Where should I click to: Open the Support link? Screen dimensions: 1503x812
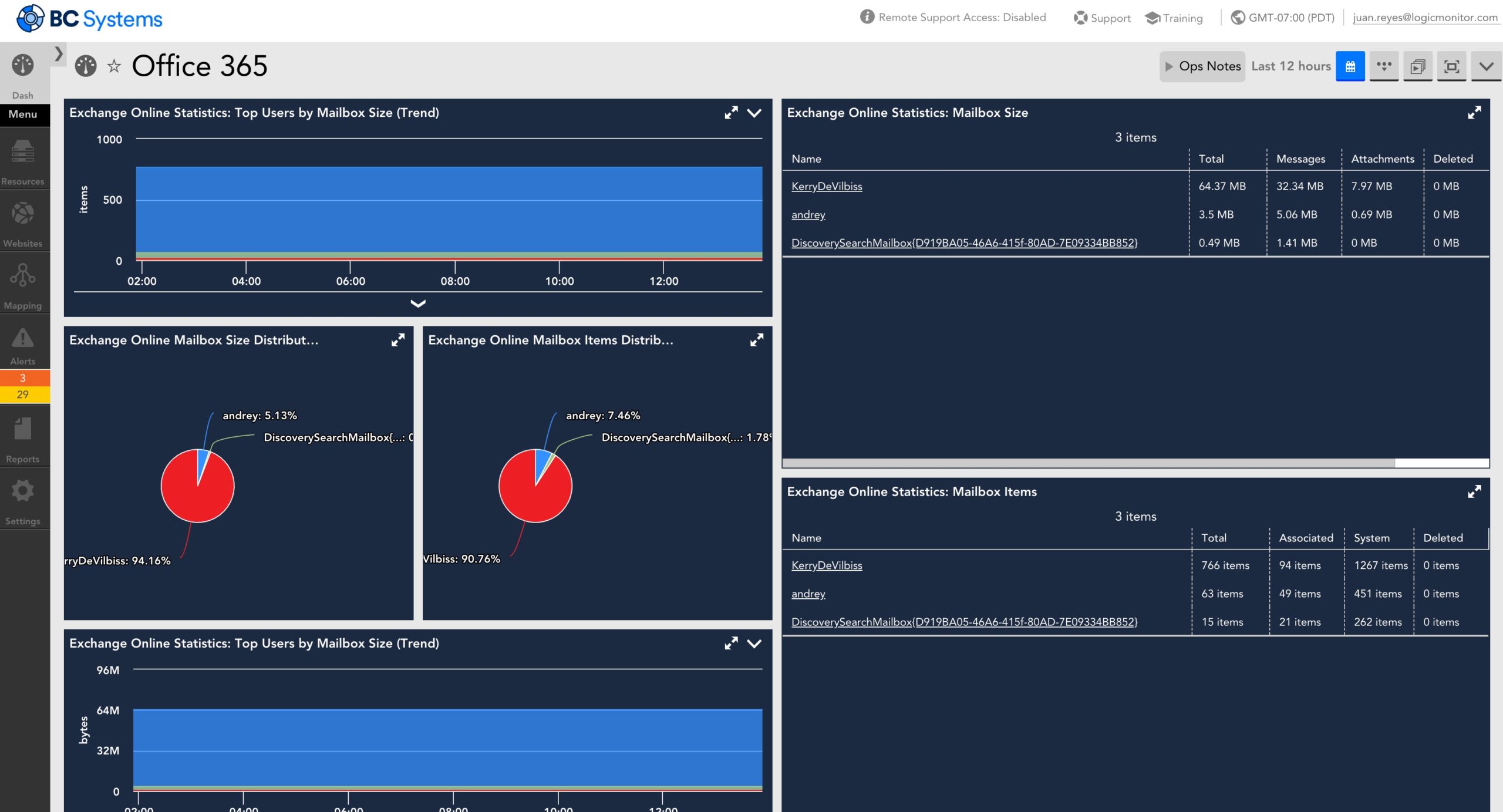tap(1102, 18)
